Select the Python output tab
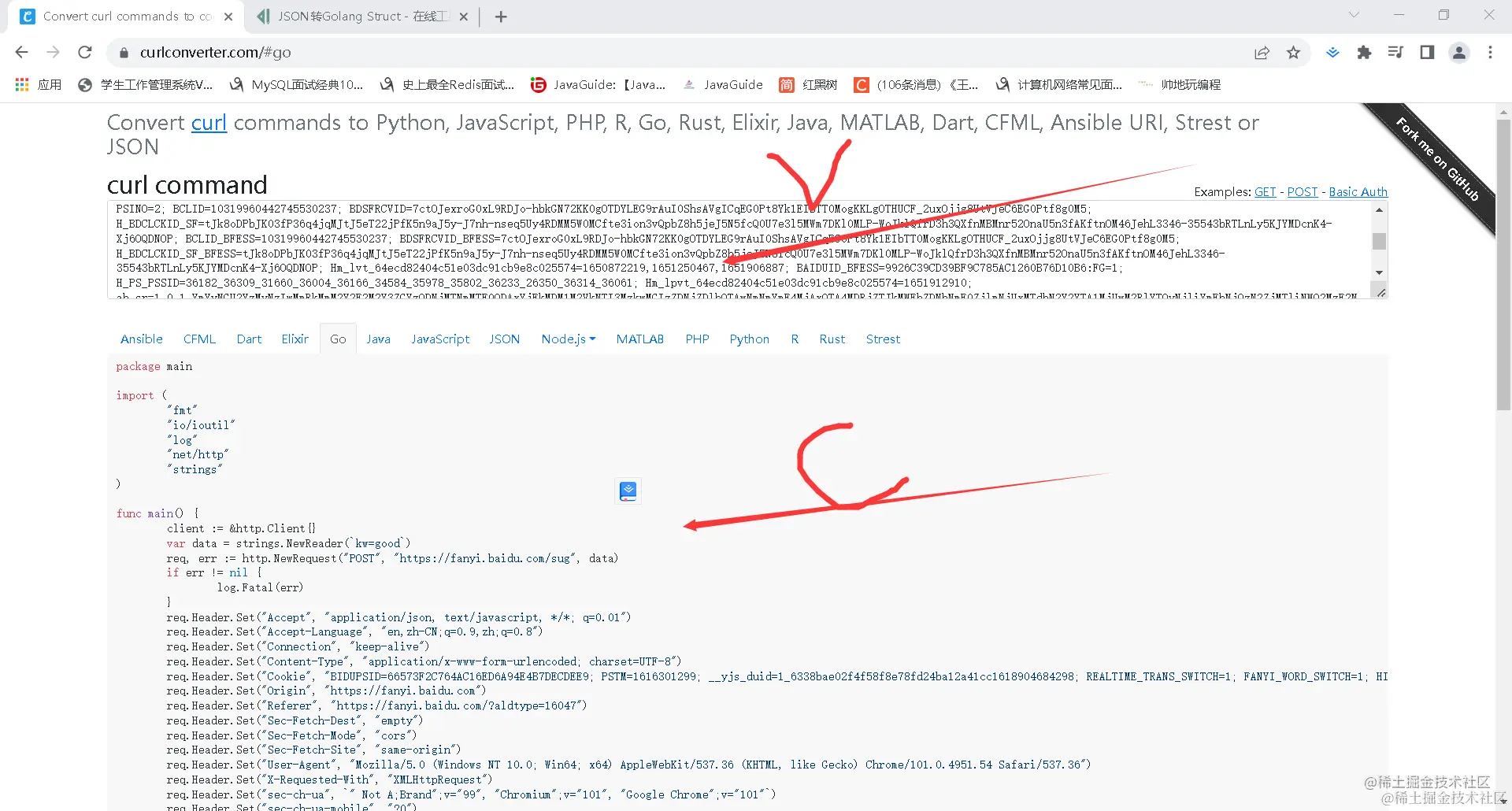The image size is (1512, 811). coord(750,339)
